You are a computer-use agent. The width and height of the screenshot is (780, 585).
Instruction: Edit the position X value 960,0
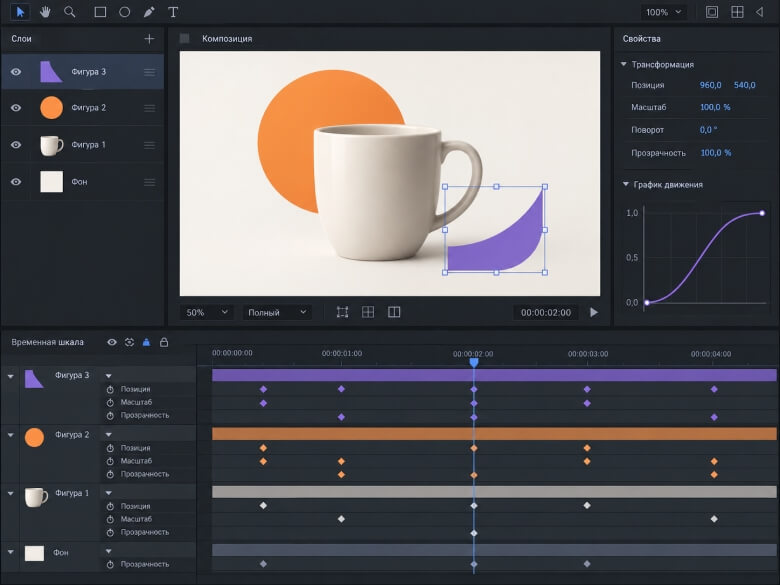pos(710,85)
